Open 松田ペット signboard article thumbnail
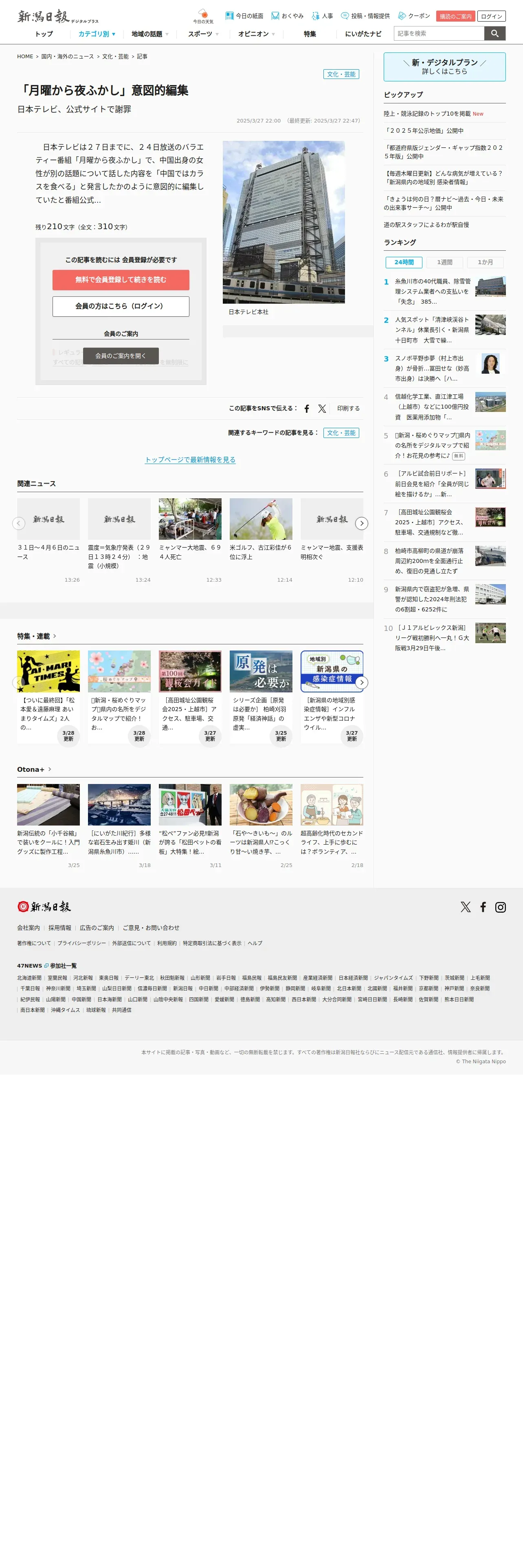This screenshot has width=523, height=1568. coord(190,805)
